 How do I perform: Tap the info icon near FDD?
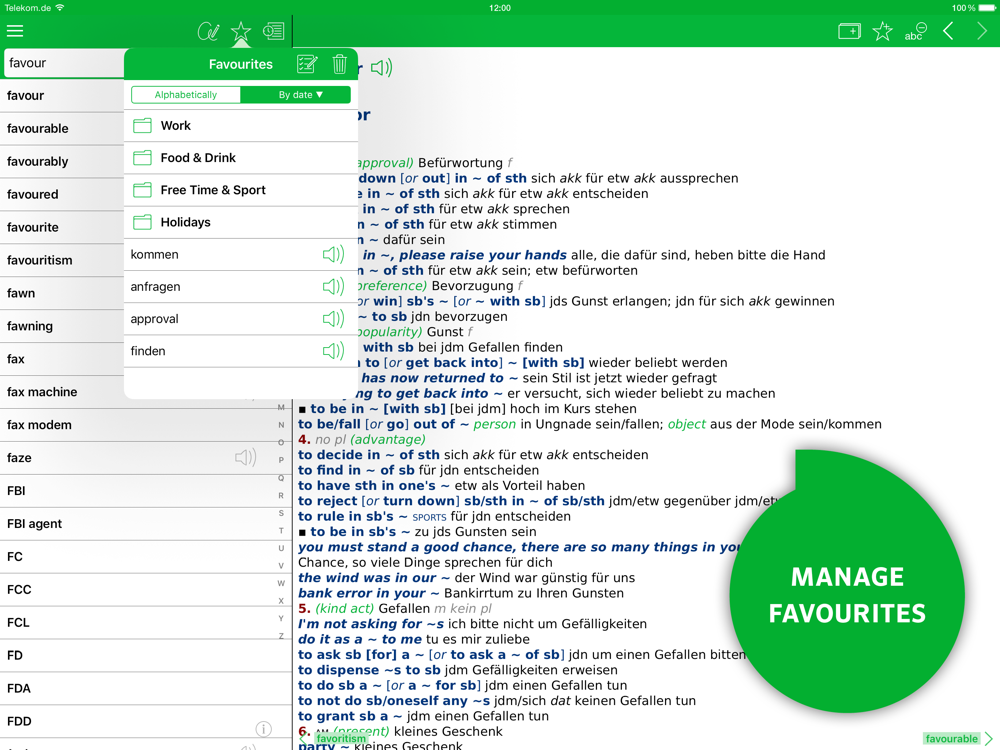[263, 728]
